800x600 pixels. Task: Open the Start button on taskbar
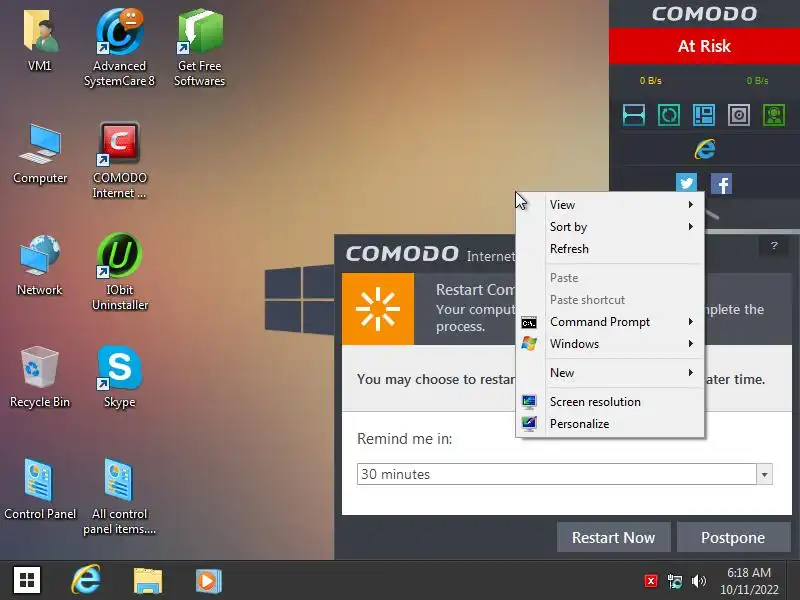27,580
